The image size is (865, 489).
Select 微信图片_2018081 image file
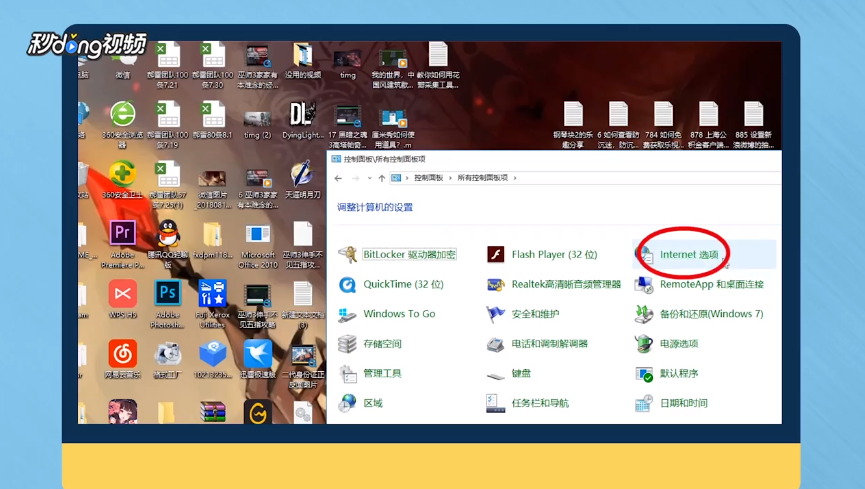pos(212,188)
